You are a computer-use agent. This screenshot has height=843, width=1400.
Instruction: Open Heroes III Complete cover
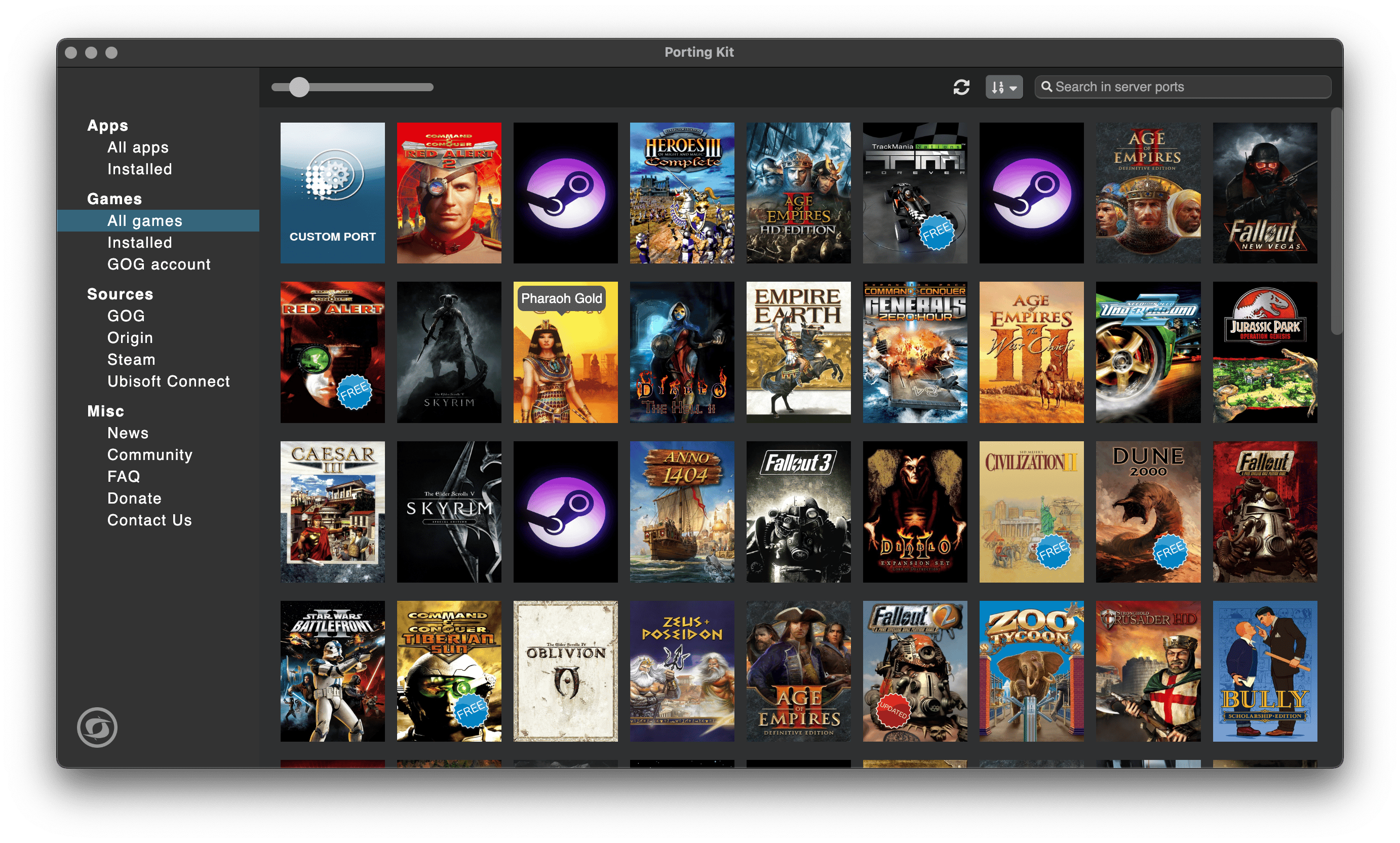[x=682, y=193]
